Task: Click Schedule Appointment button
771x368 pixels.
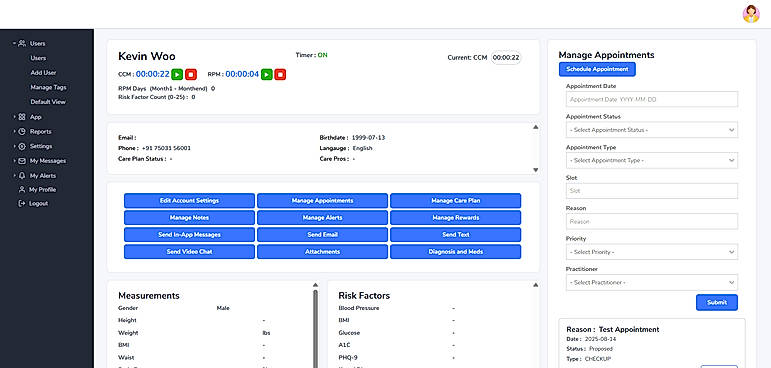Action: point(597,69)
